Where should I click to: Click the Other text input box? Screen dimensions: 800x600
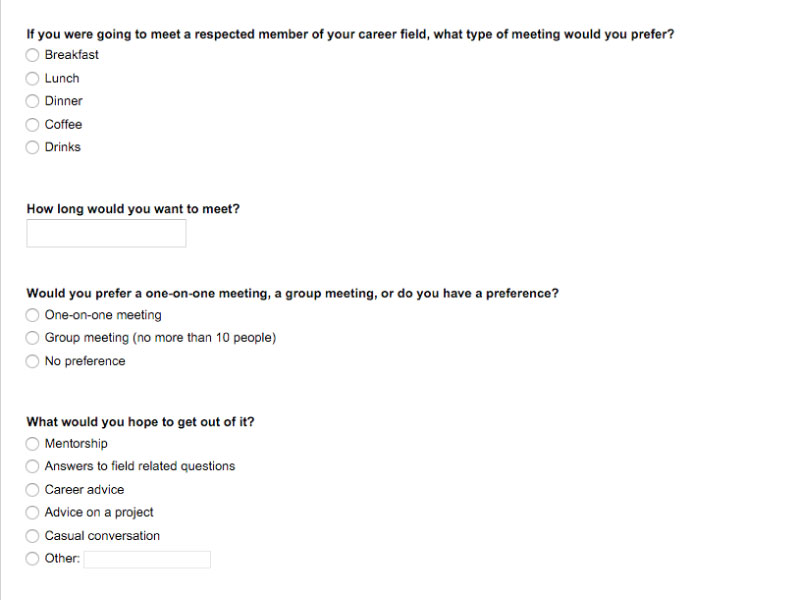147,560
